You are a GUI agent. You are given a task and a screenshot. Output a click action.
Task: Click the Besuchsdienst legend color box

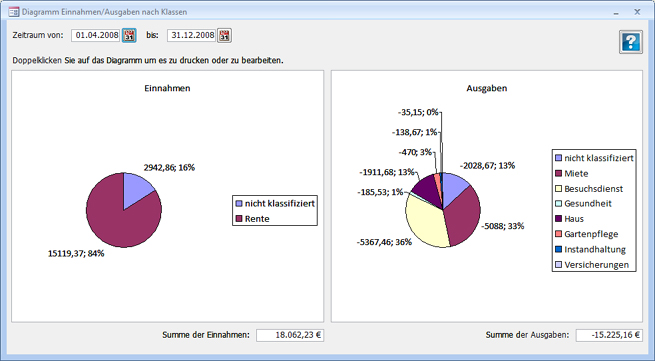(558, 188)
